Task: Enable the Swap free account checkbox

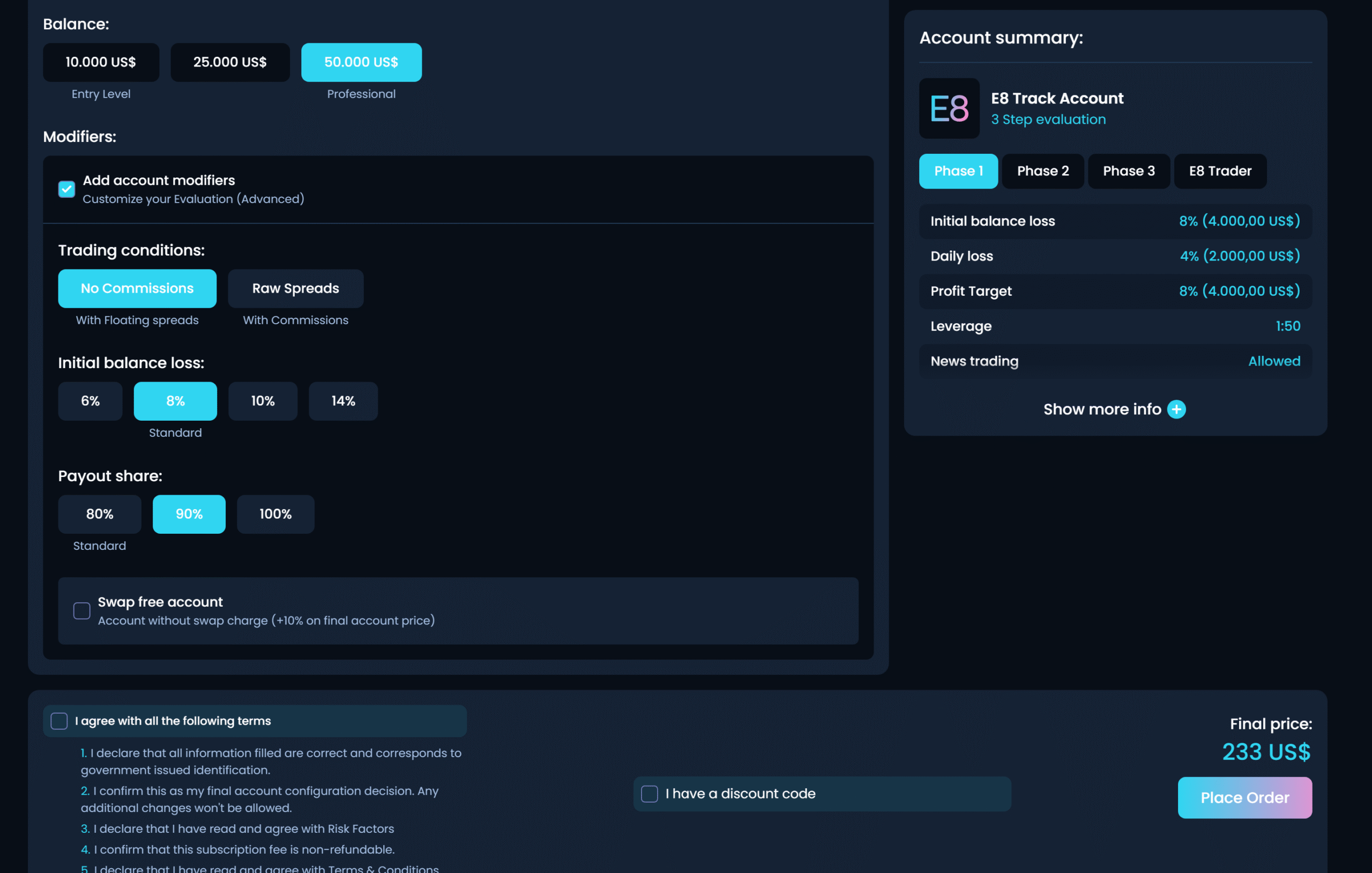Action: (x=82, y=611)
